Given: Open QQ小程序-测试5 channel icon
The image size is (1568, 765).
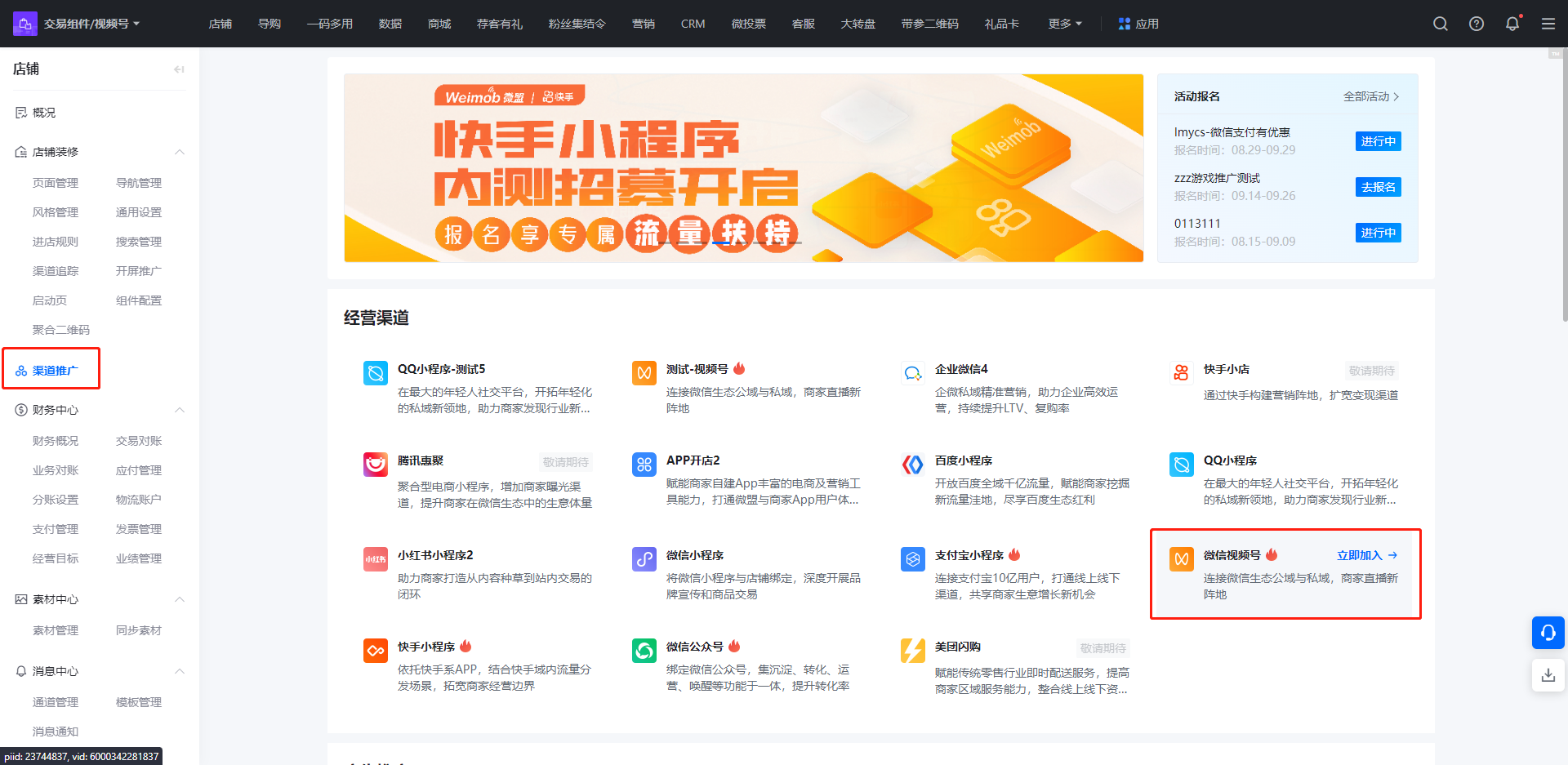Looking at the screenshot, I should click(376, 373).
